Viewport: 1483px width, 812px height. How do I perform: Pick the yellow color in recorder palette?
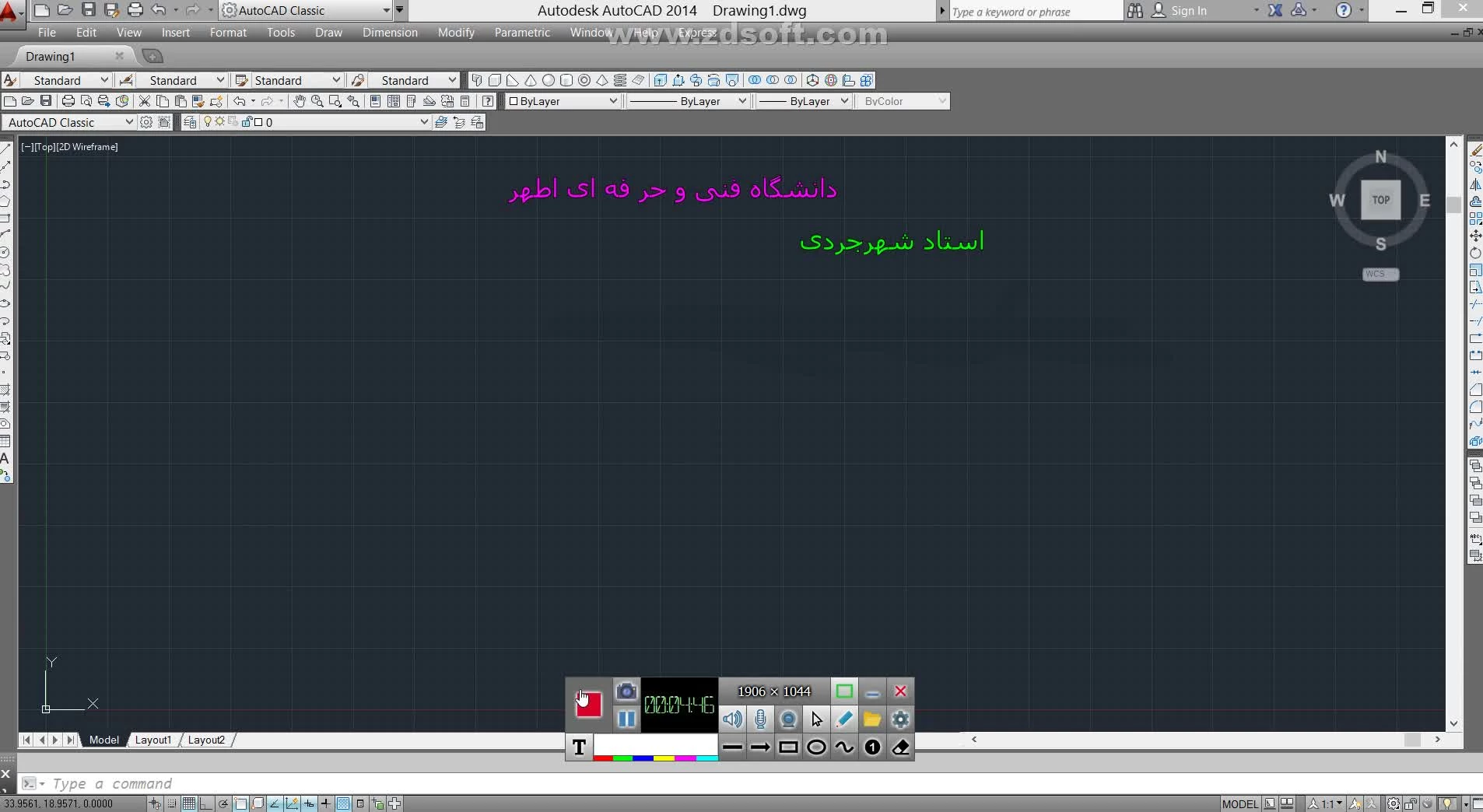coord(664,758)
